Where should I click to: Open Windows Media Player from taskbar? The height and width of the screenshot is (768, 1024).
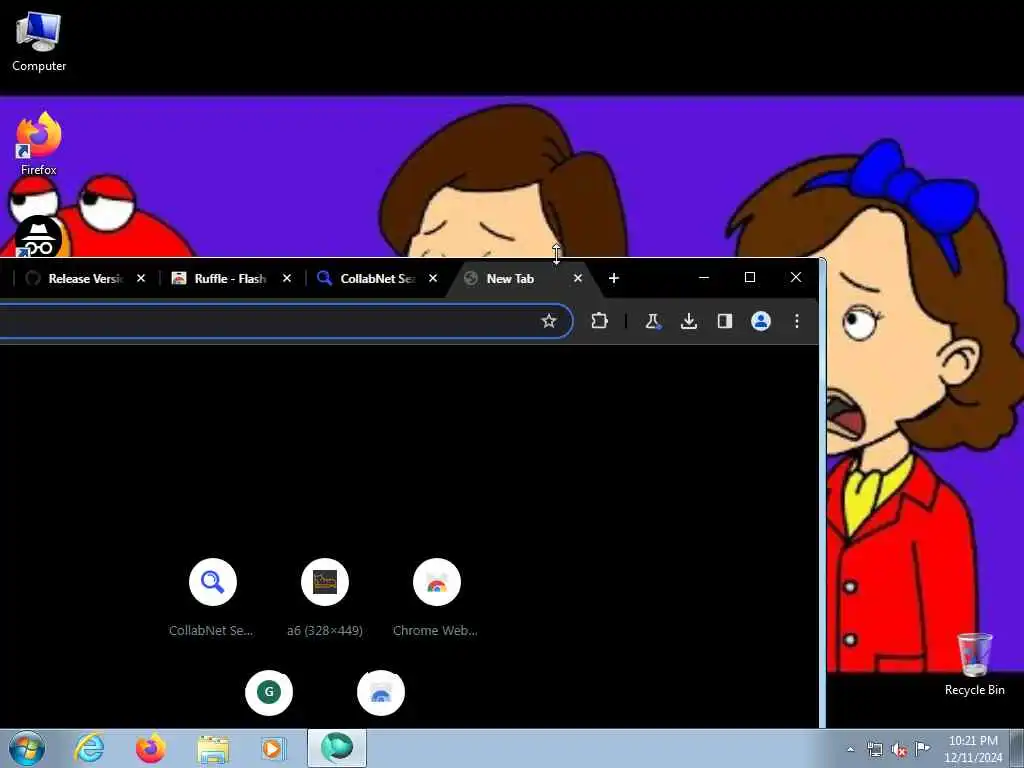pos(273,749)
